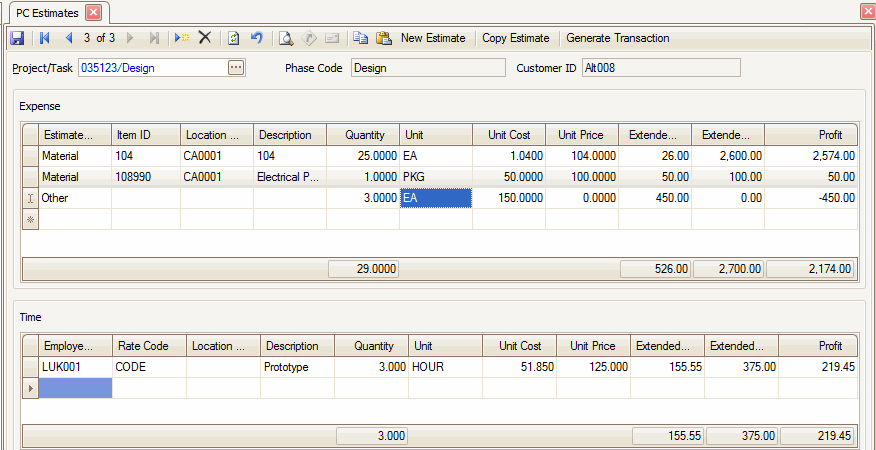
Task: Open the Project/Task lookup ellipsis button
Action: [x=236, y=68]
